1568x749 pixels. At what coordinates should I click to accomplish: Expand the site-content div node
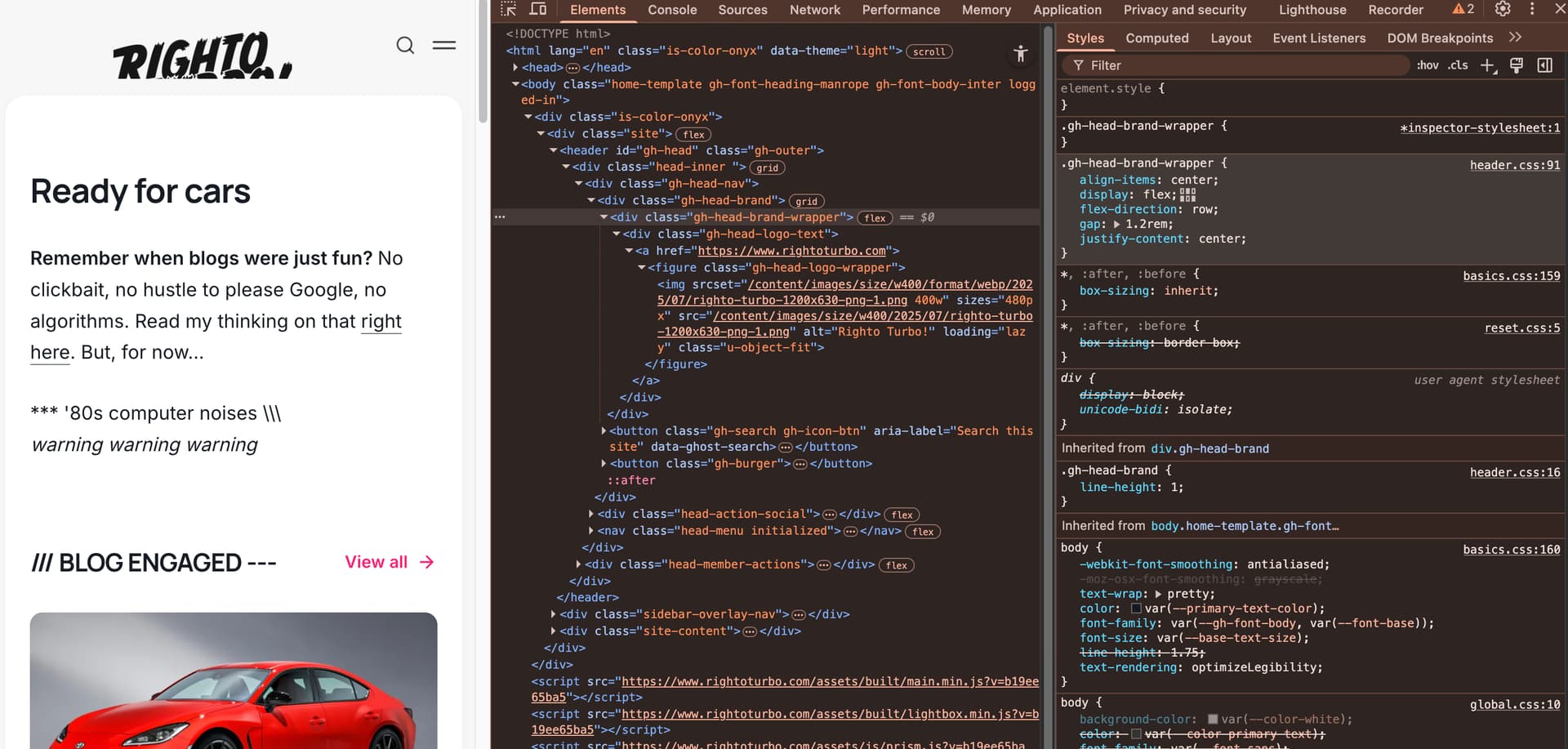click(554, 631)
